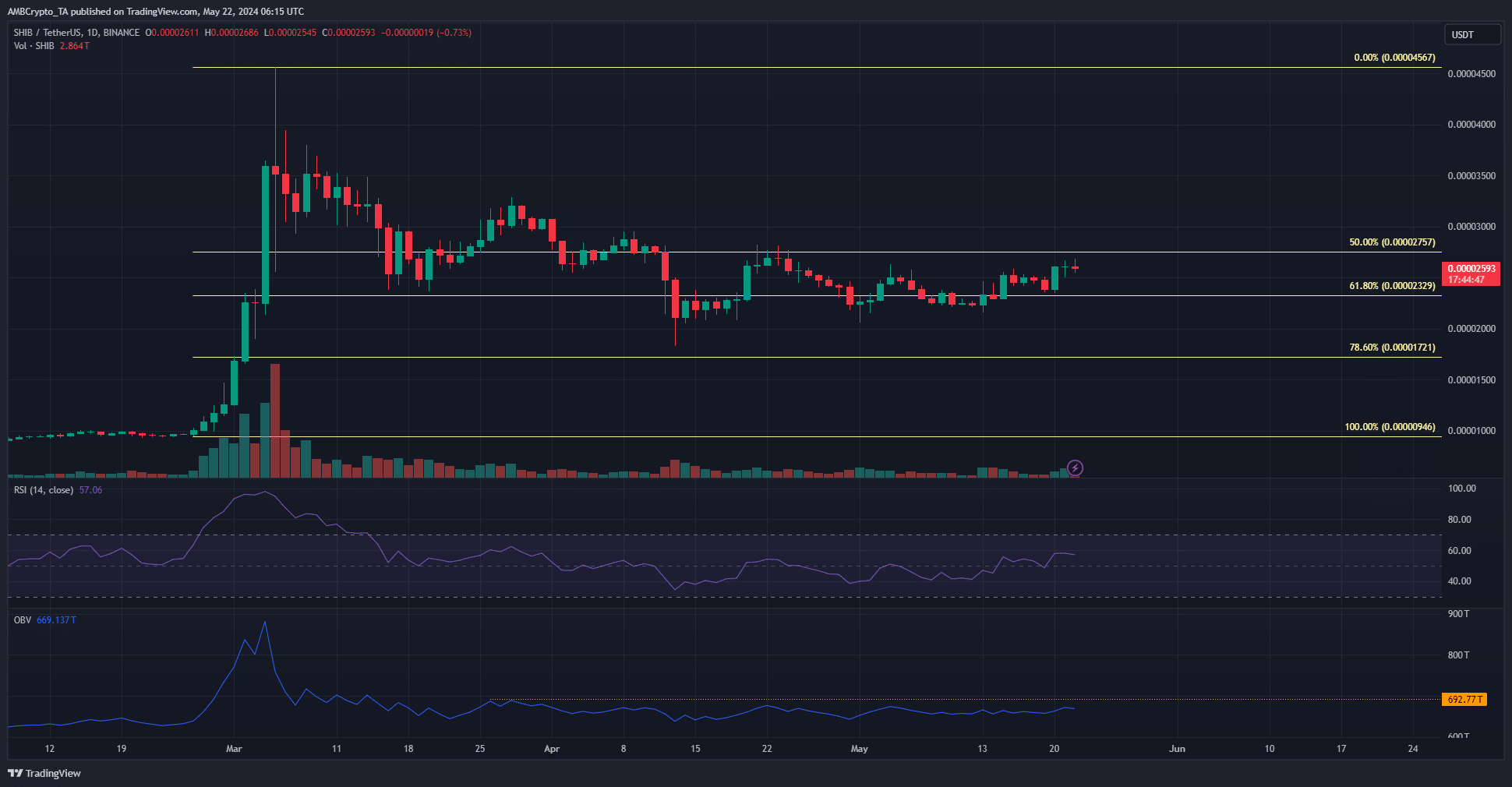
Task: Click the high value H0.00002686
Action: coord(231,33)
